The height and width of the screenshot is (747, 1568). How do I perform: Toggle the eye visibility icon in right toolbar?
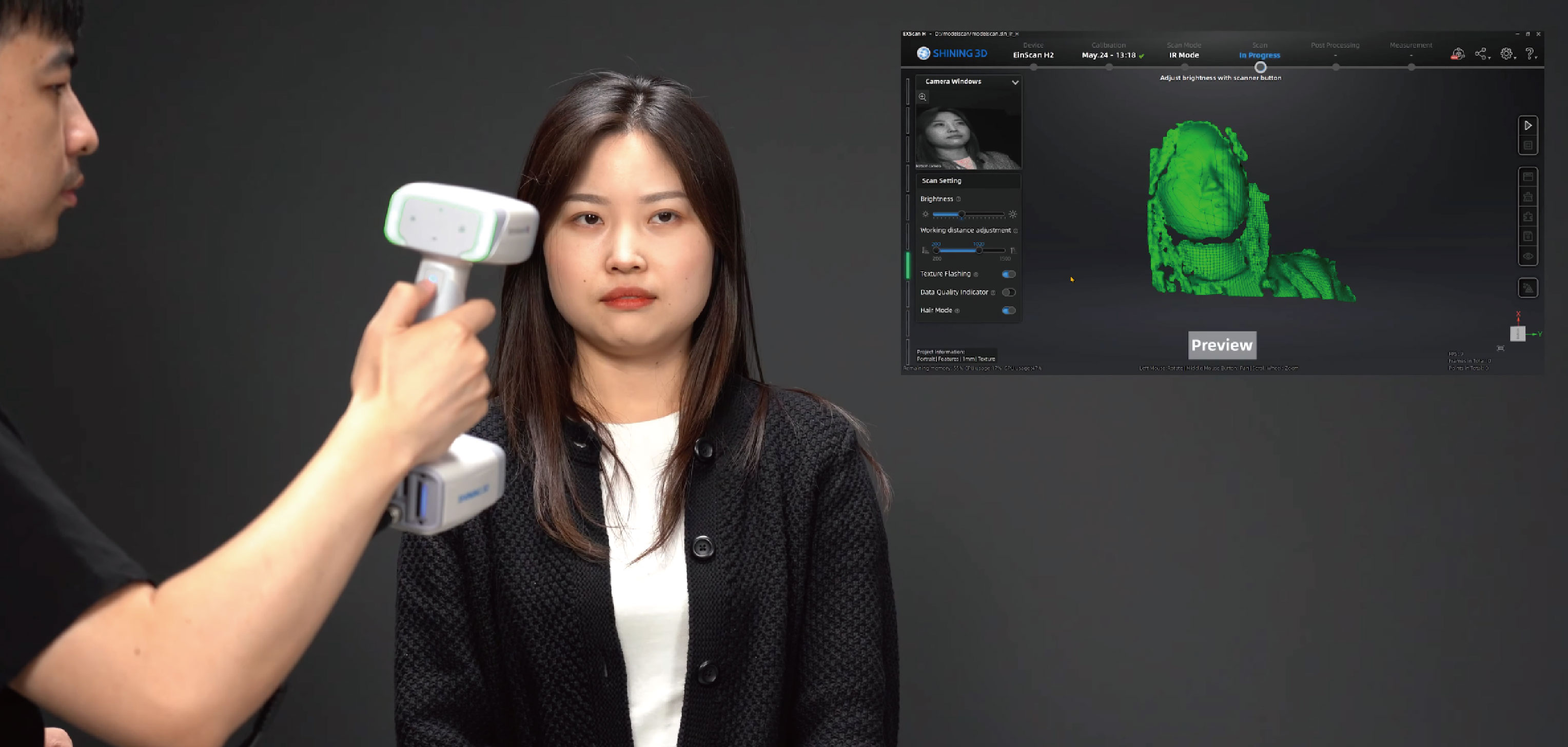1528,257
